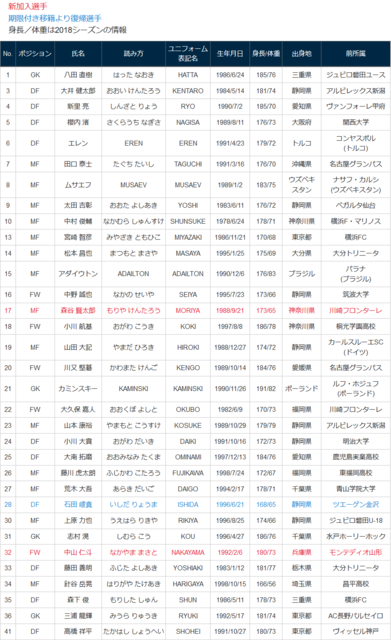Screen dimensions: 391x640
Task: Click the birth date 1990/12/6
Action: (230, 274)
